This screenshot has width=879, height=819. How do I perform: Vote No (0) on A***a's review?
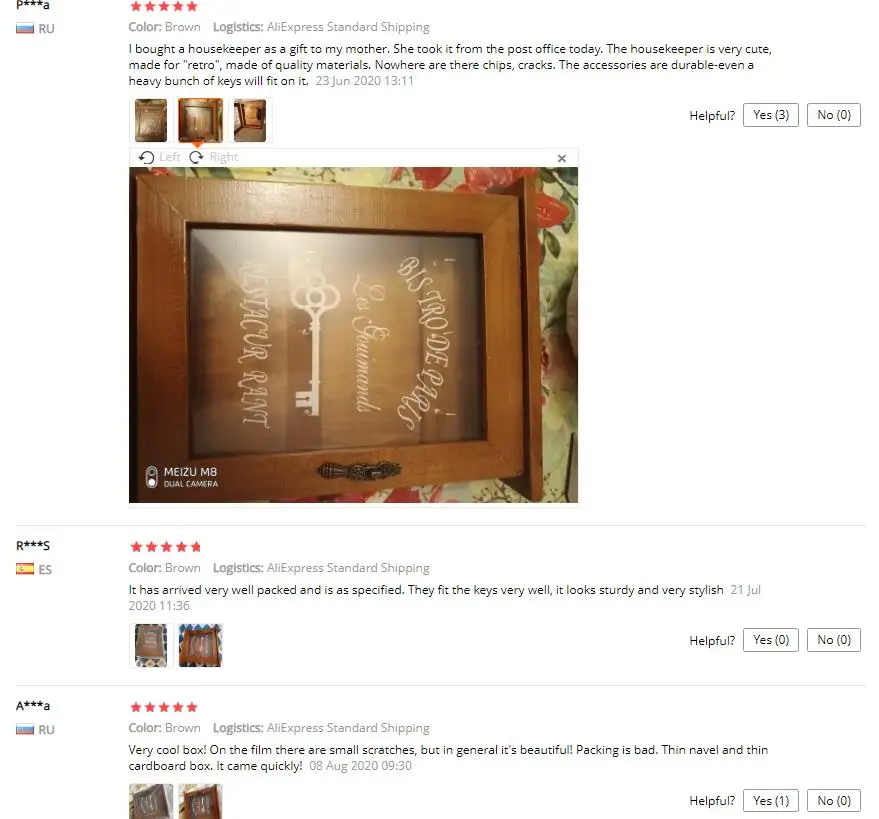pos(834,801)
